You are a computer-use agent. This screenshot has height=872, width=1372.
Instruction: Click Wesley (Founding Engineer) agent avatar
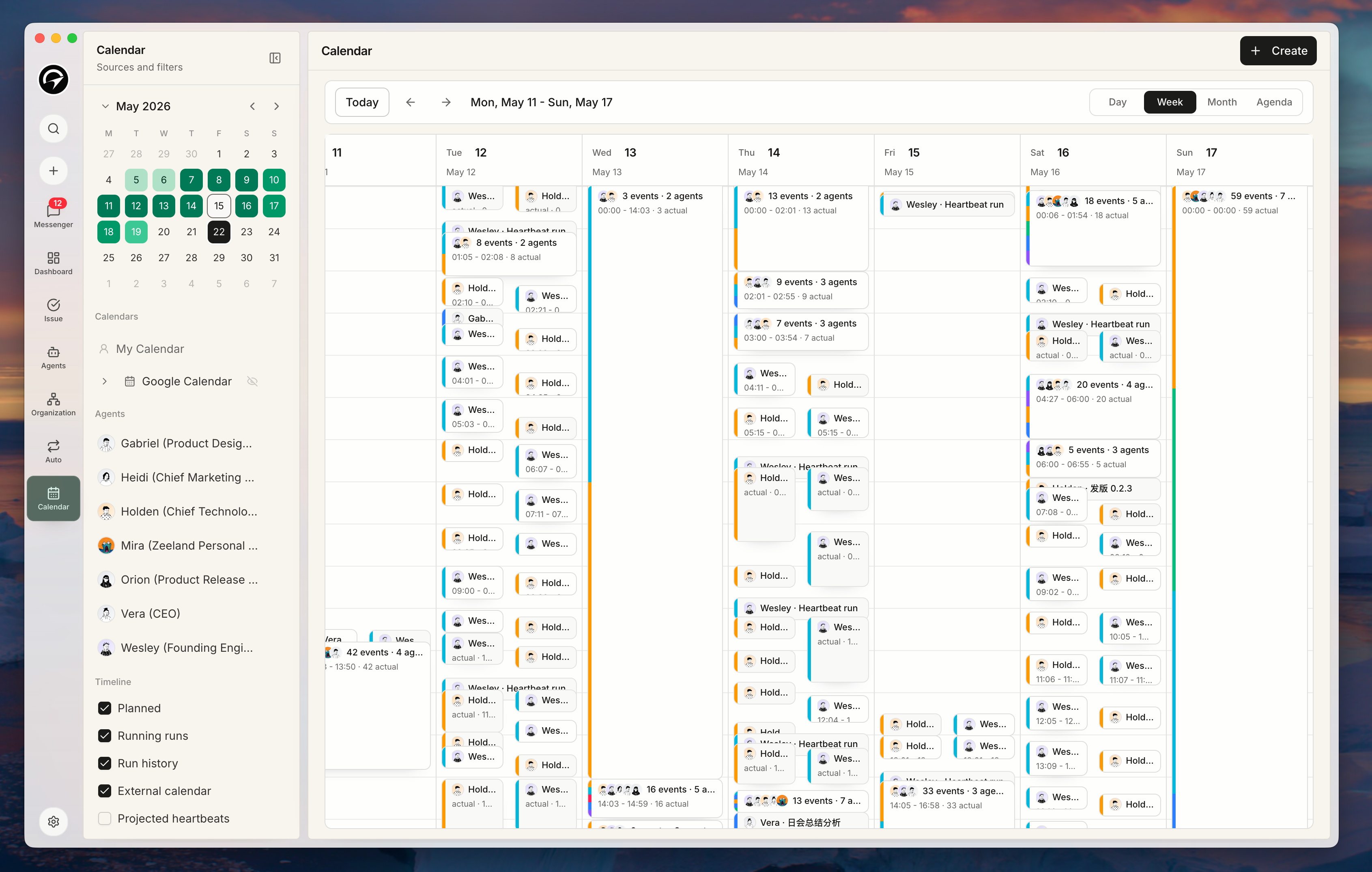click(106, 648)
